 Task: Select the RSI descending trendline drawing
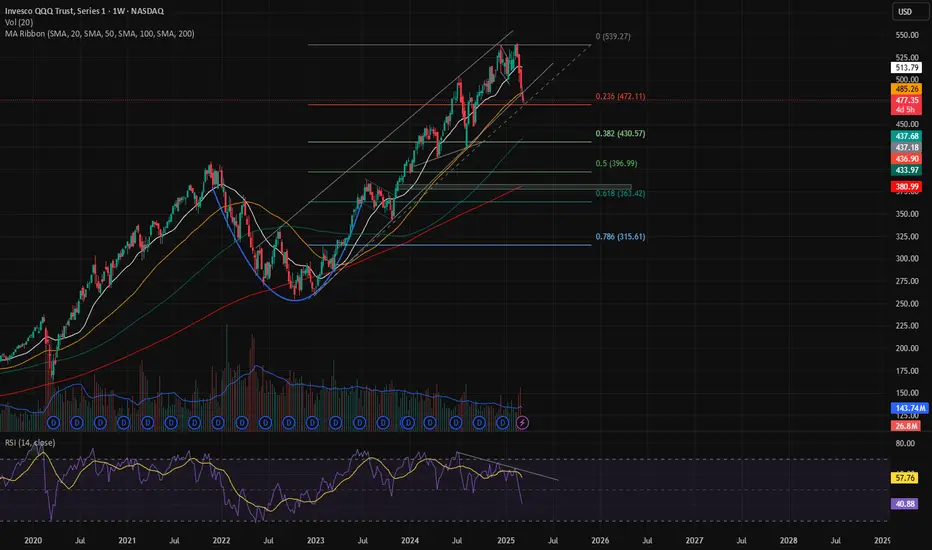tap(507, 467)
